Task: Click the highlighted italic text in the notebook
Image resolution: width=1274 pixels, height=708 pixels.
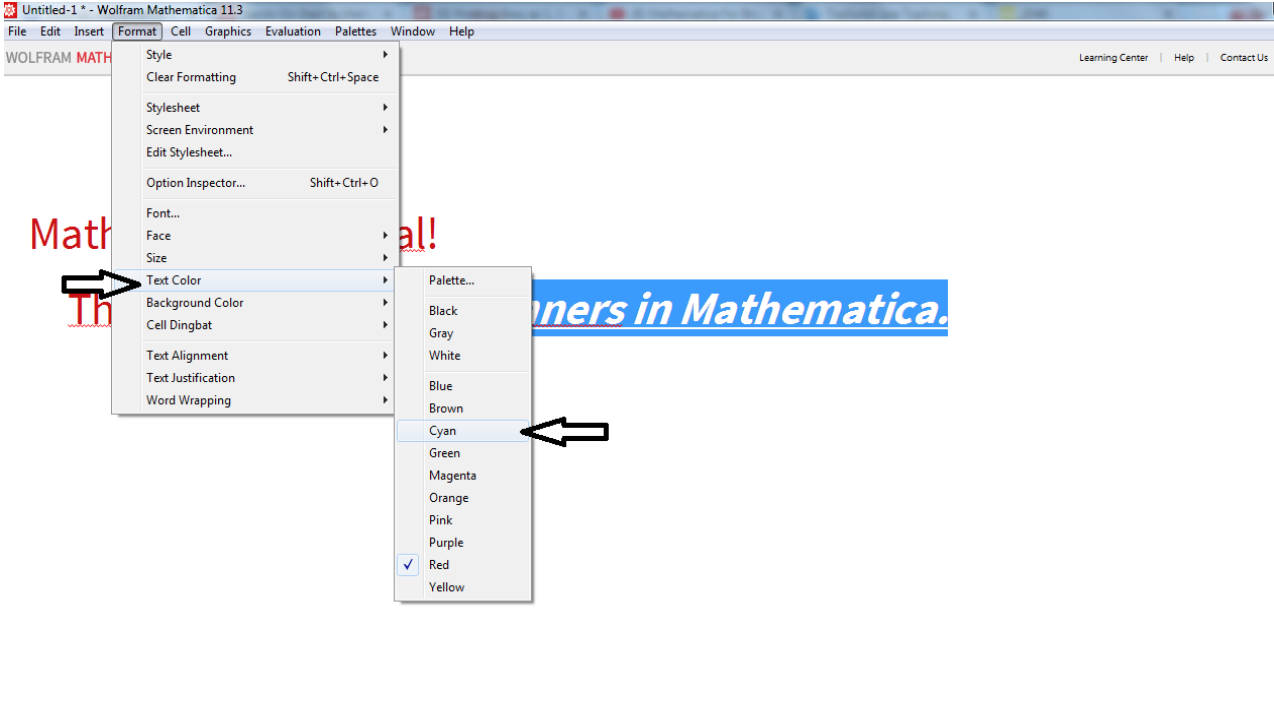Action: click(740, 308)
